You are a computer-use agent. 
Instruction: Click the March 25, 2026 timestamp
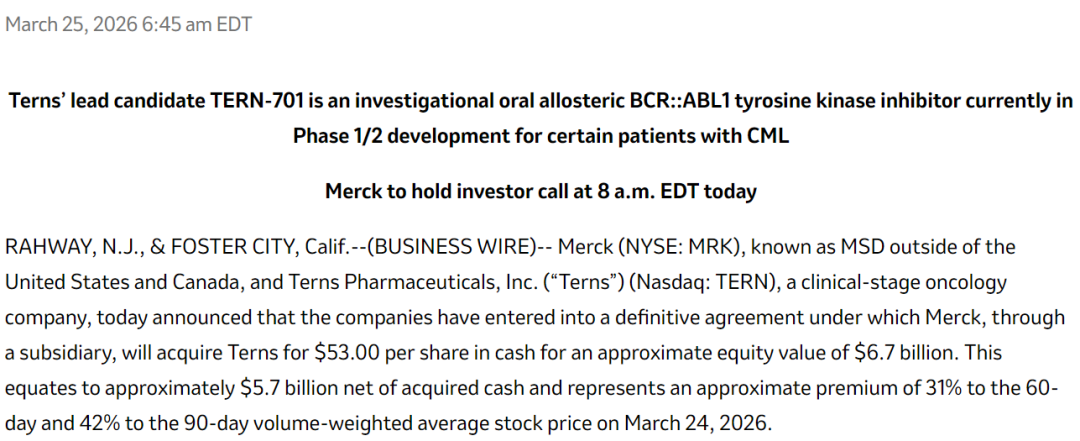tap(128, 24)
